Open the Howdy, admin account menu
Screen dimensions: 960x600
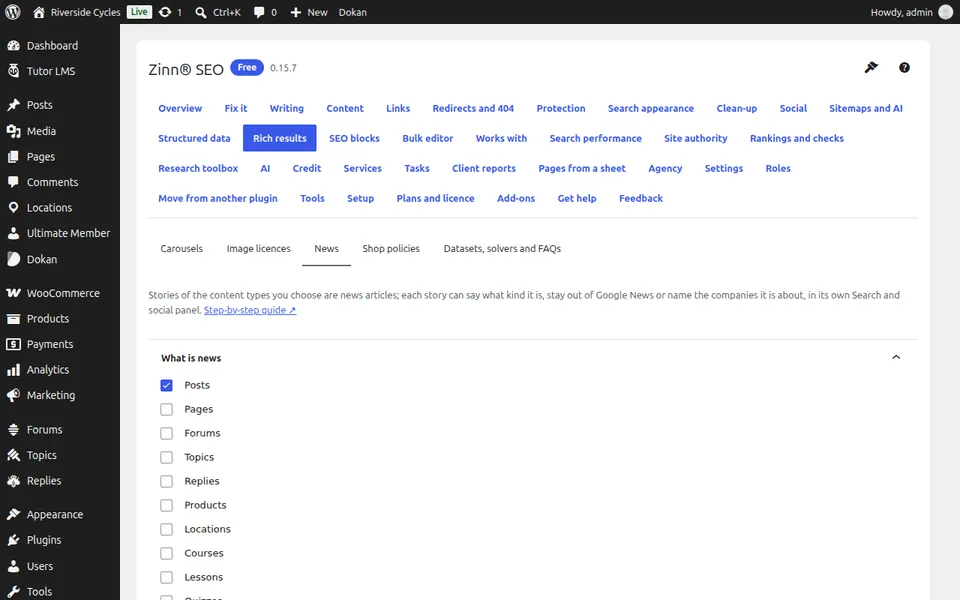click(912, 12)
